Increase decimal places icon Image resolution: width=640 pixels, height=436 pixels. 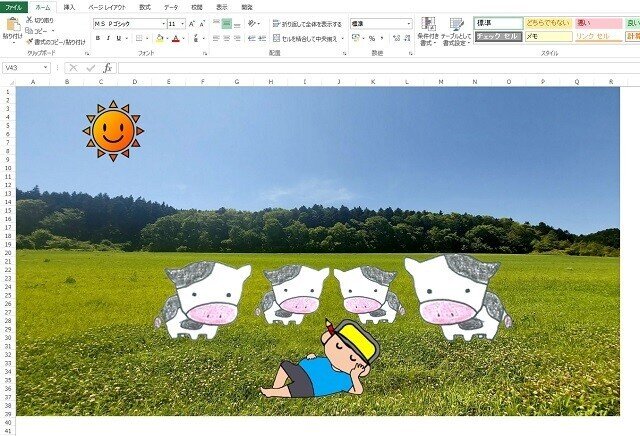pyautogui.click(x=396, y=38)
